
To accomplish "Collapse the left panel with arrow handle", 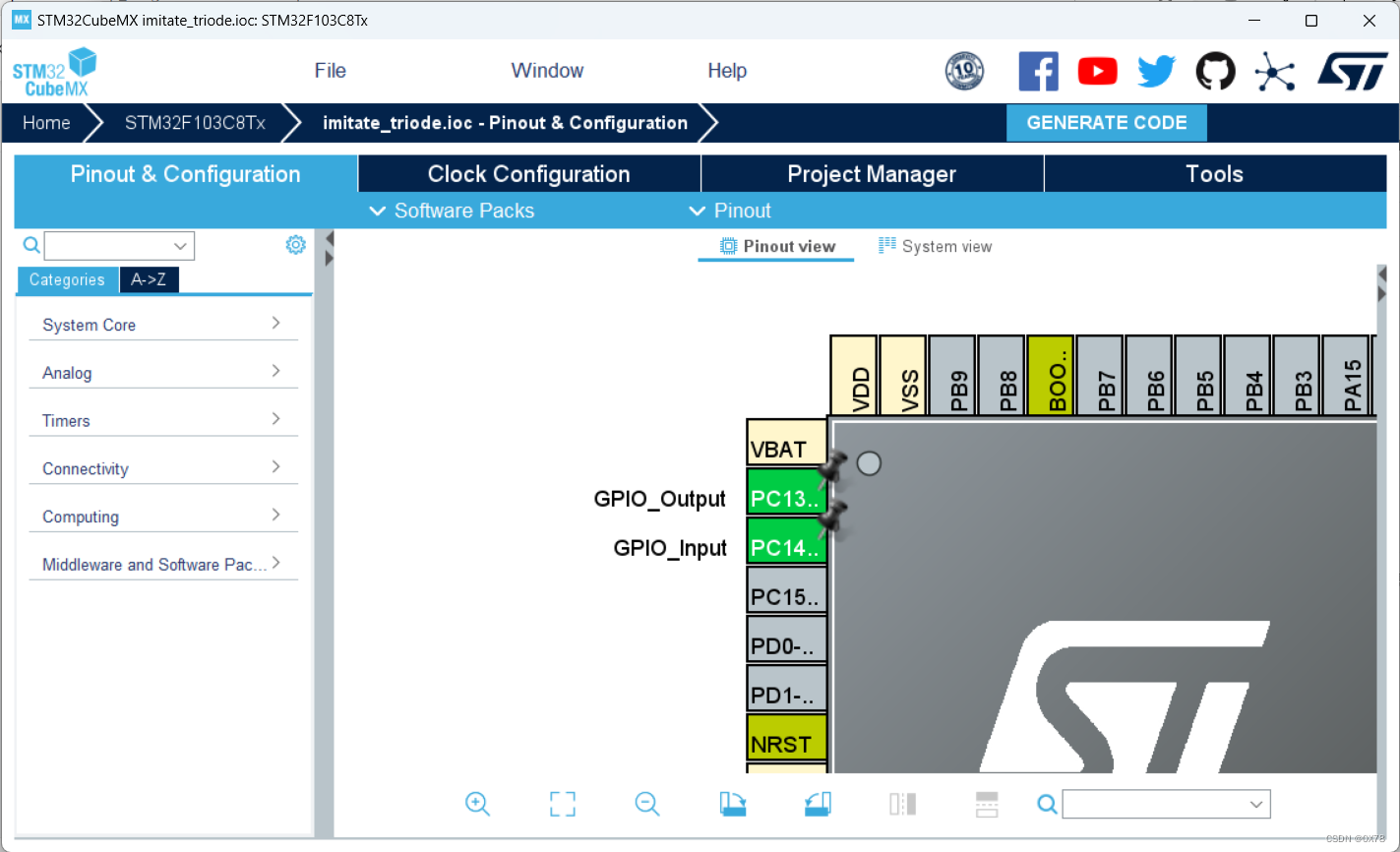I will (x=330, y=238).
